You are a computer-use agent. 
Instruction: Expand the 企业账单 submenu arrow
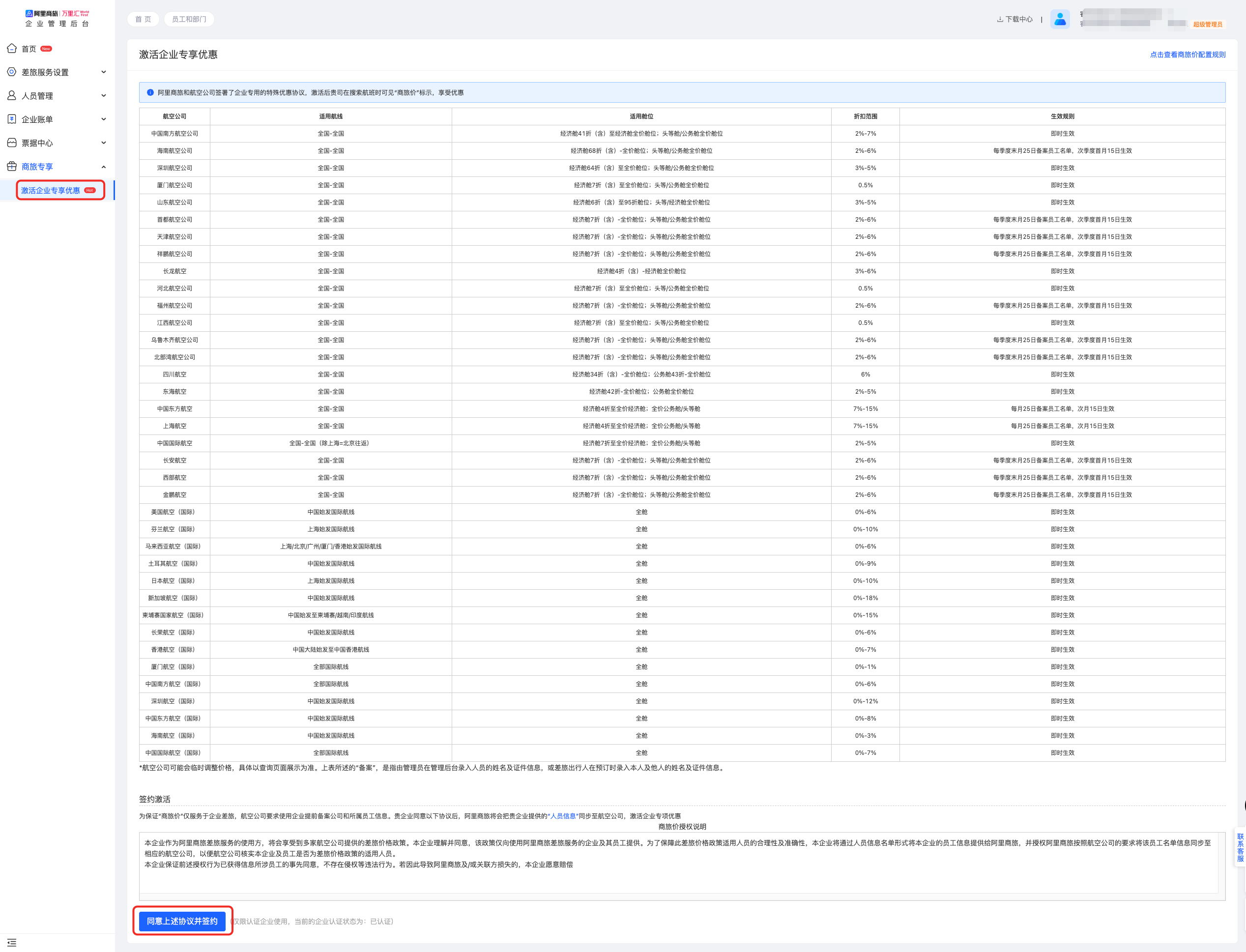pos(104,119)
